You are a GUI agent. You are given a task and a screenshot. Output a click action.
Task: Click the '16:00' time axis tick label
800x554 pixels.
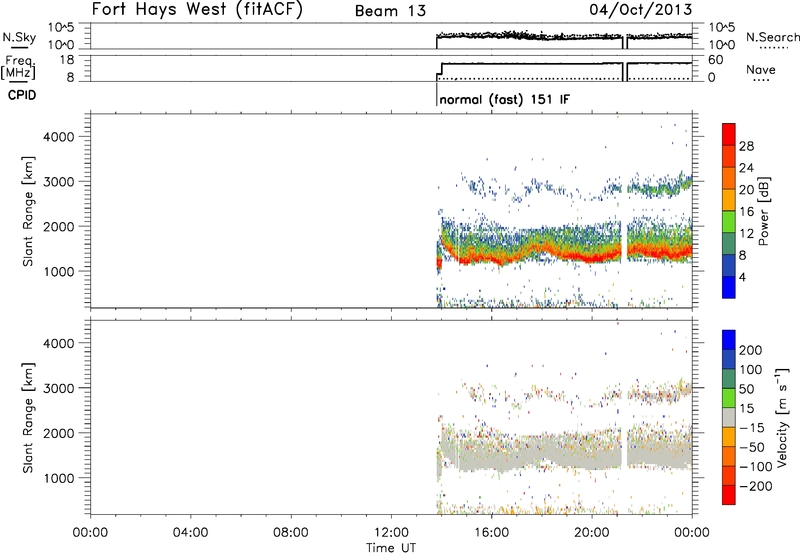pyautogui.click(x=491, y=533)
